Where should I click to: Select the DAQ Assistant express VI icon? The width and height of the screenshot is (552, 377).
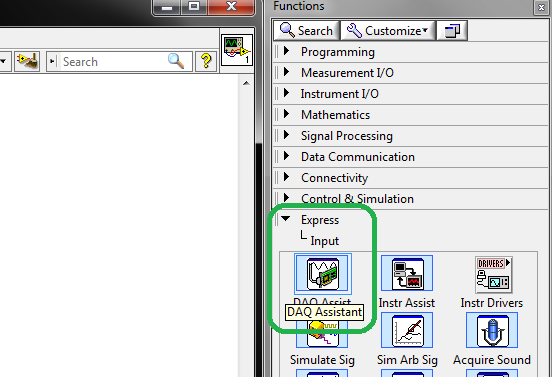click(323, 274)
